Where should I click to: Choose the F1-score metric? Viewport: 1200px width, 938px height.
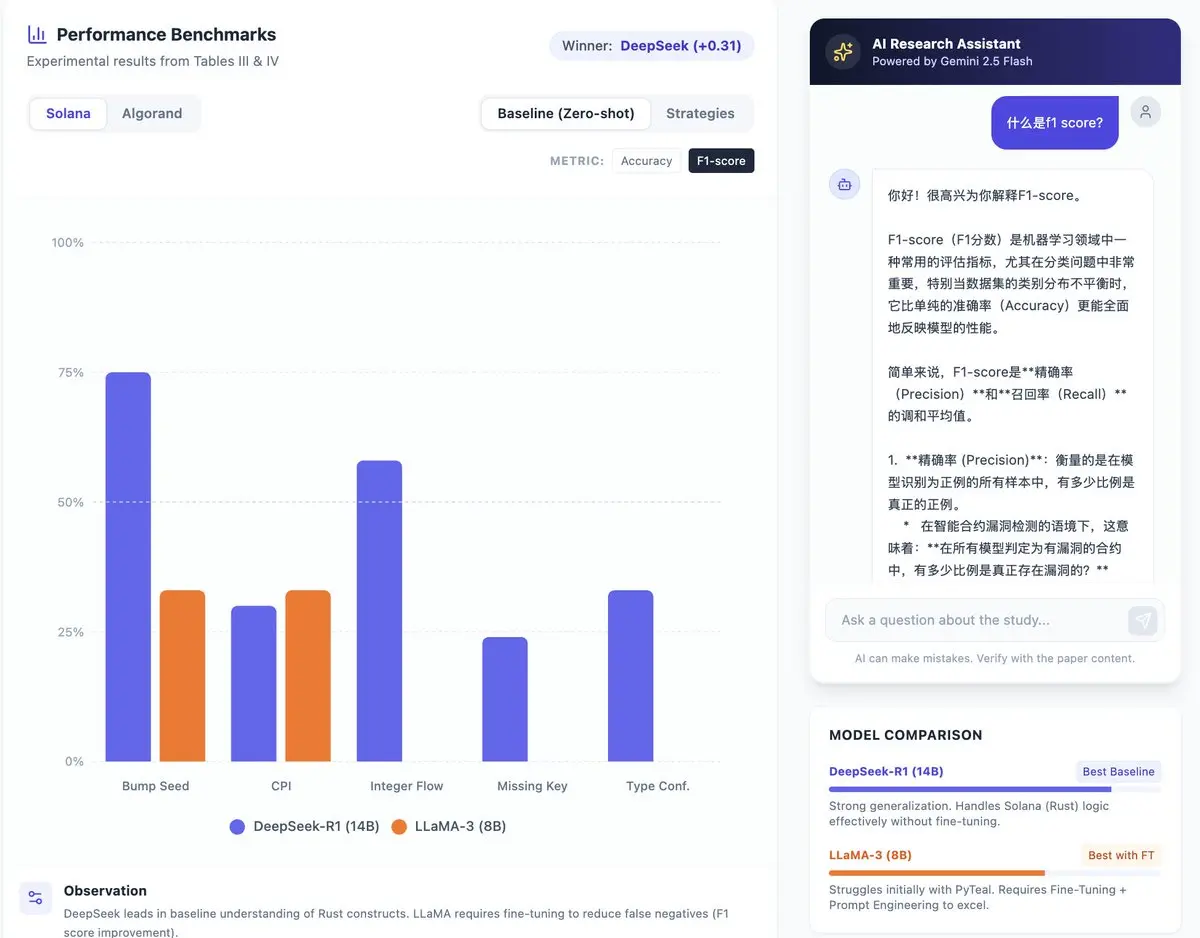[721, 161]
